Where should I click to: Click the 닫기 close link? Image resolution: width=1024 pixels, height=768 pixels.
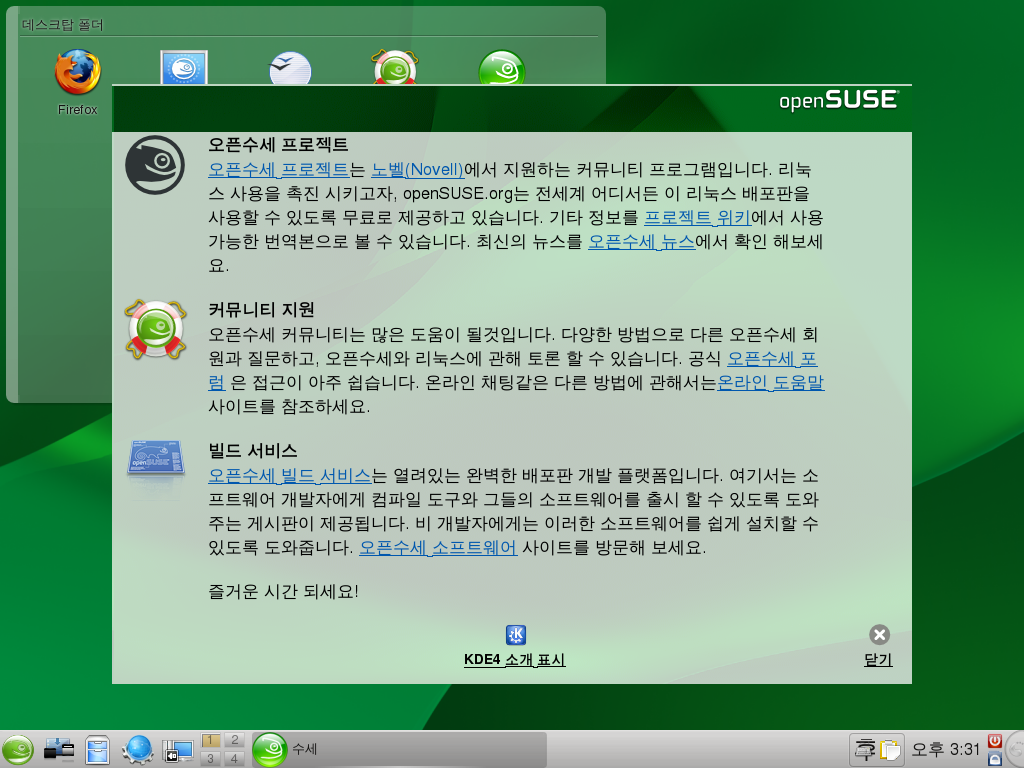coord(878,660)
